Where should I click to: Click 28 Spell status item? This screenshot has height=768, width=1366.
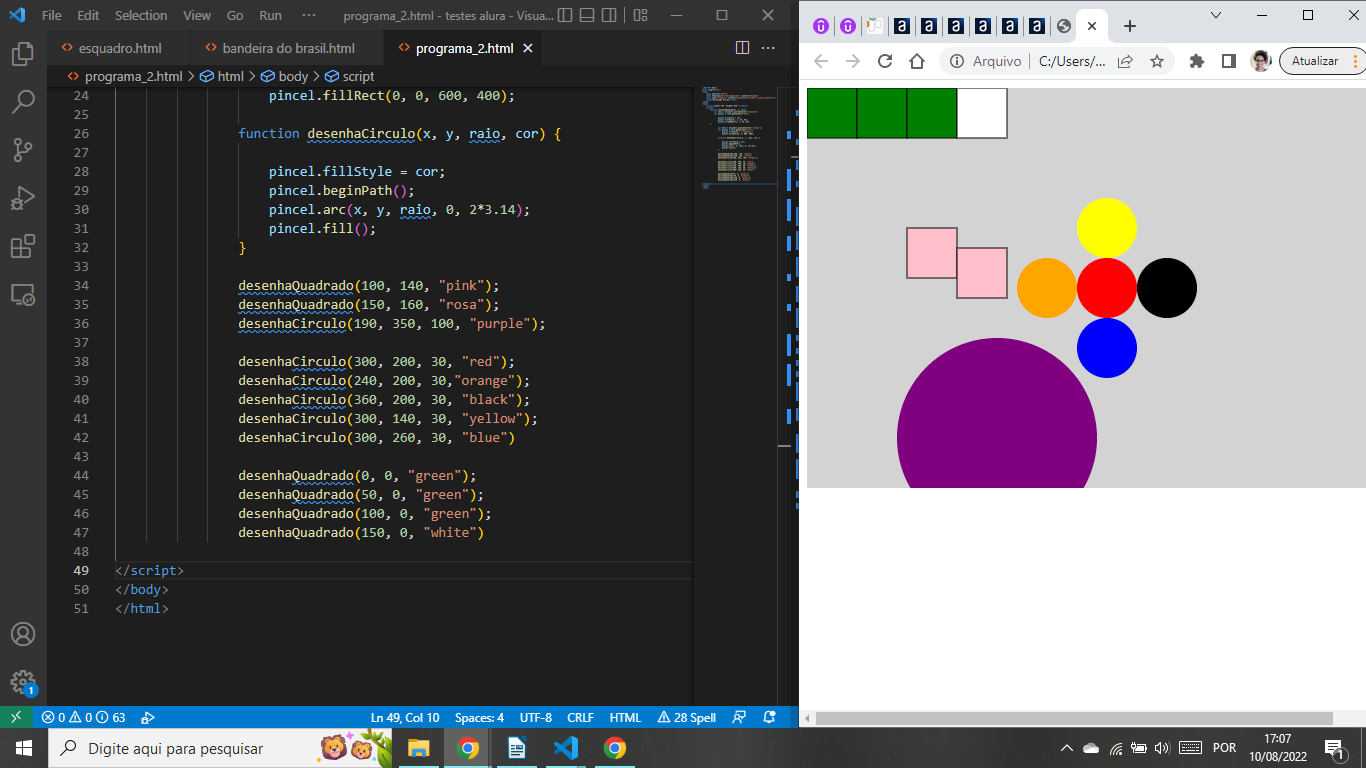coord(687,717)
